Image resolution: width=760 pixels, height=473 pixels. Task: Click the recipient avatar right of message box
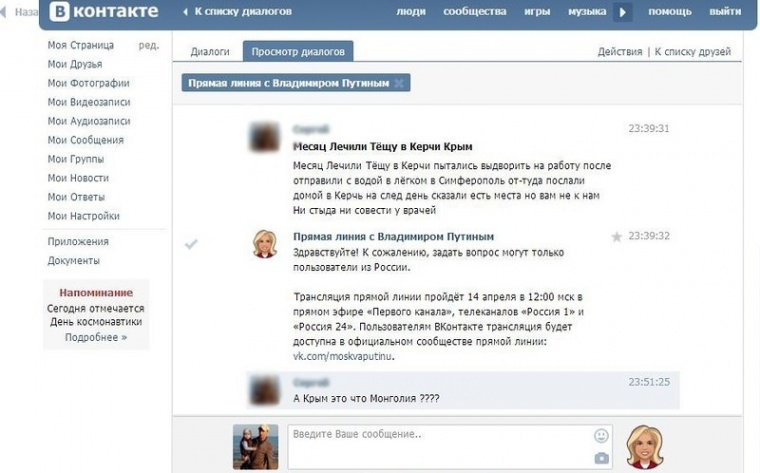(645, 446)
